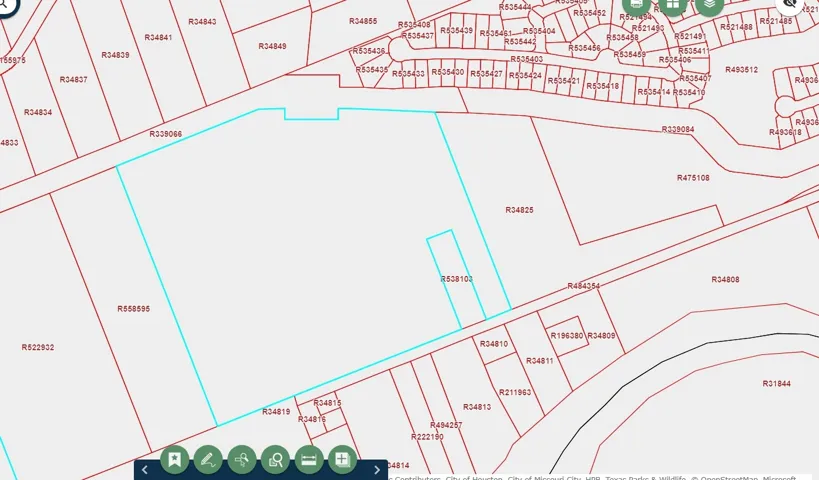Select parcel label R535435

point(372,69)
